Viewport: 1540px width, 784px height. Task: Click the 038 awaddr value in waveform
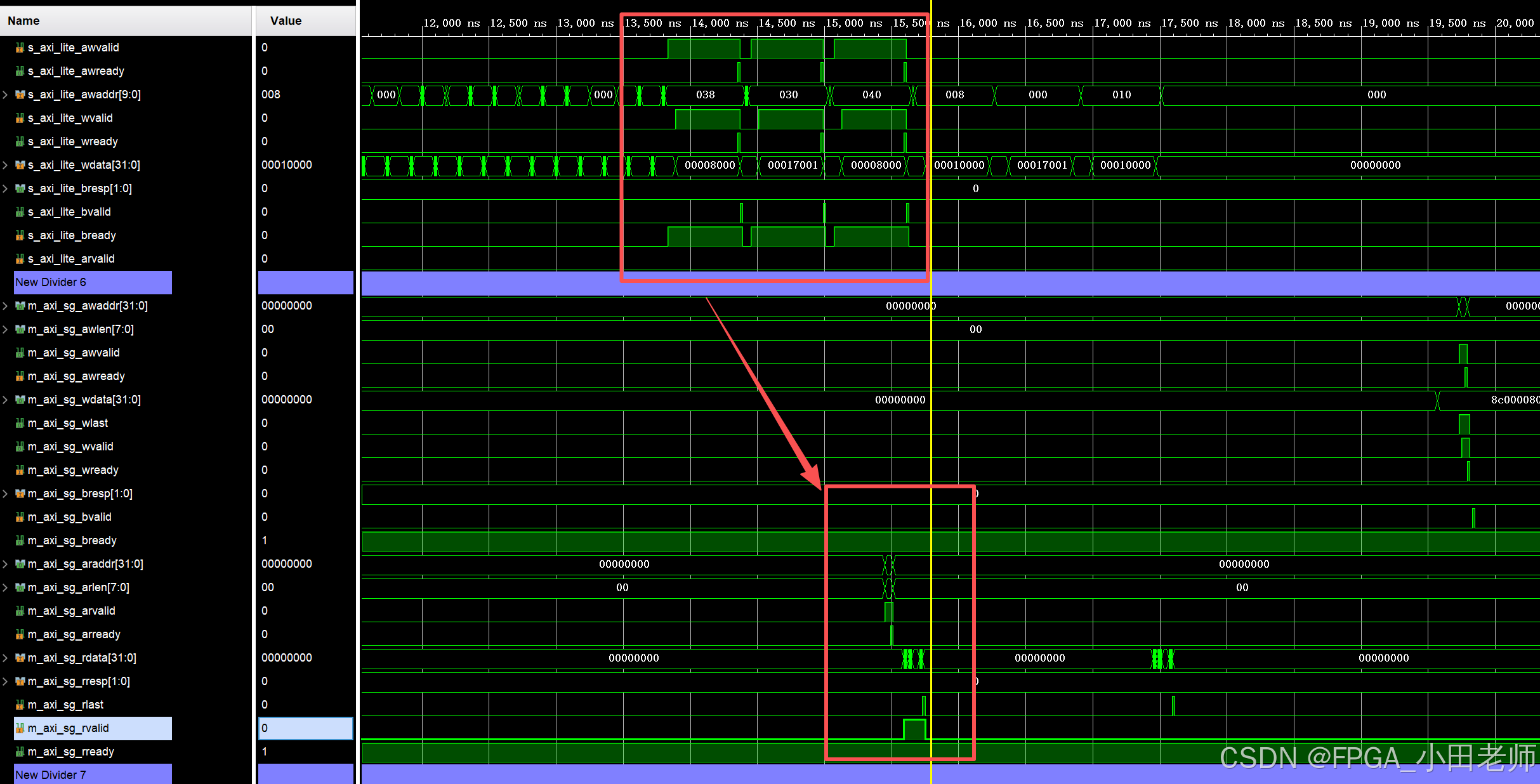point(705,95)
